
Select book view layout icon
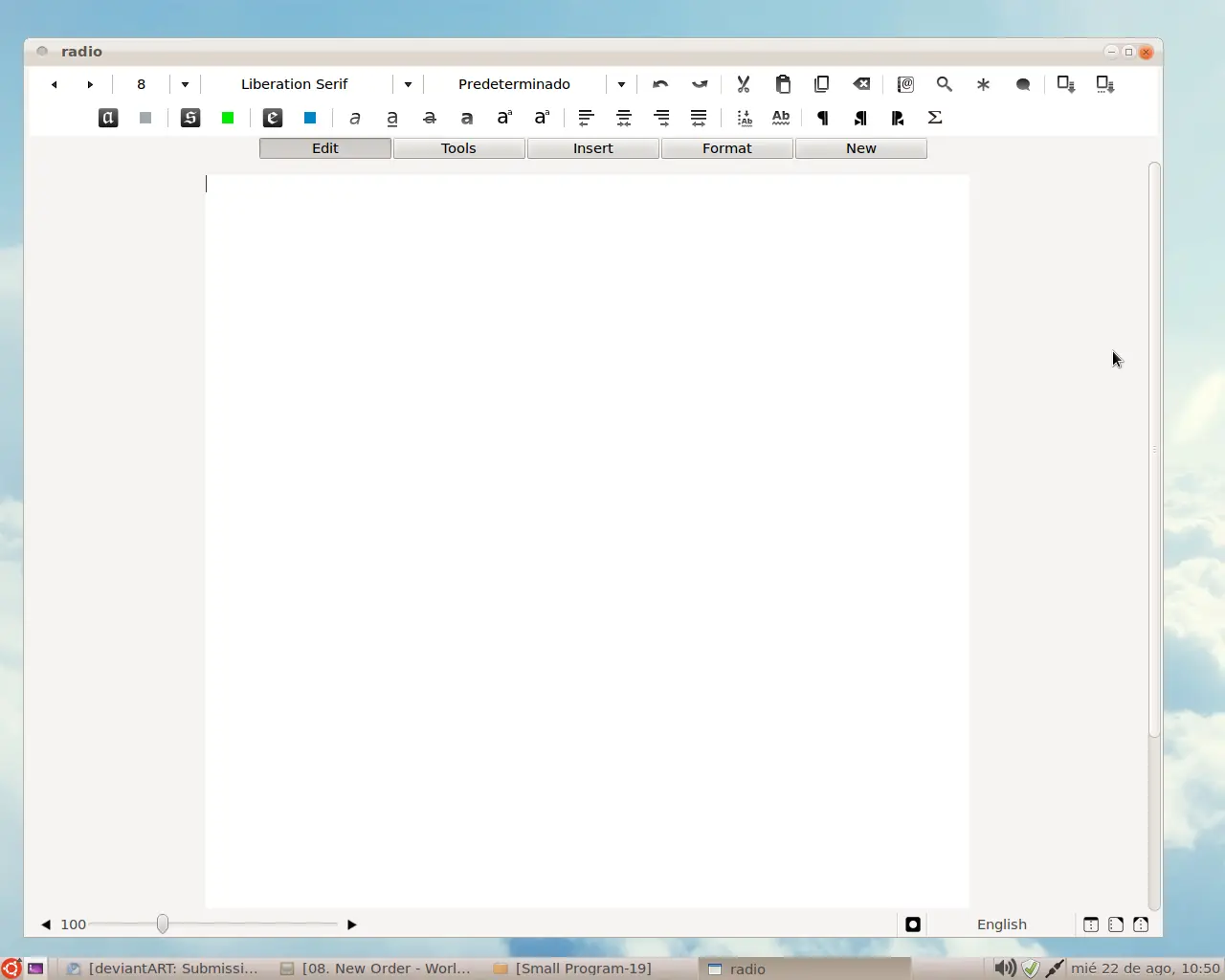point(1141,924)
